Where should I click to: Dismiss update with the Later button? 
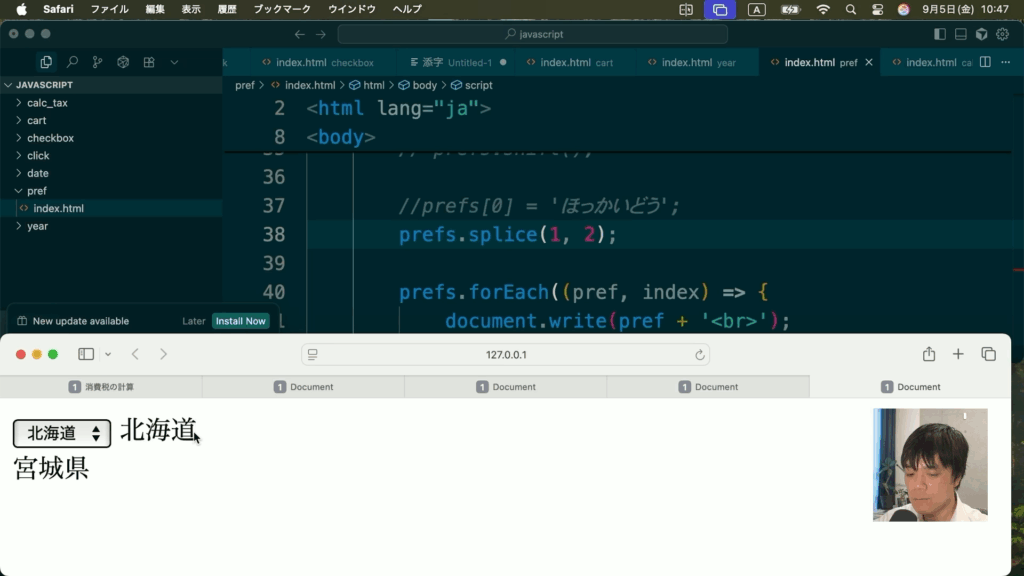tap(193, 321)
